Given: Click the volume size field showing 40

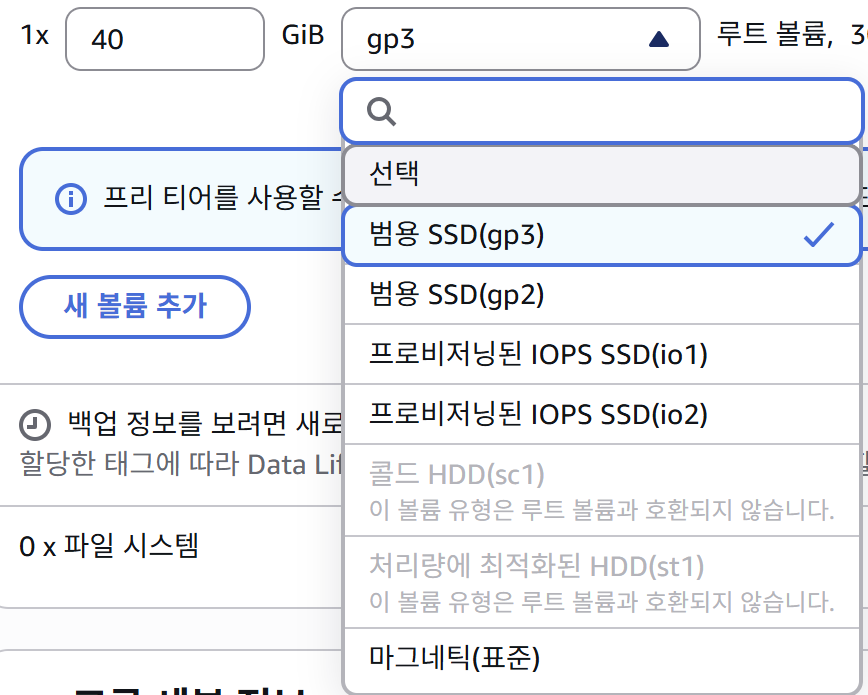Looking at the screenshot, I should [x=165, y=39].
